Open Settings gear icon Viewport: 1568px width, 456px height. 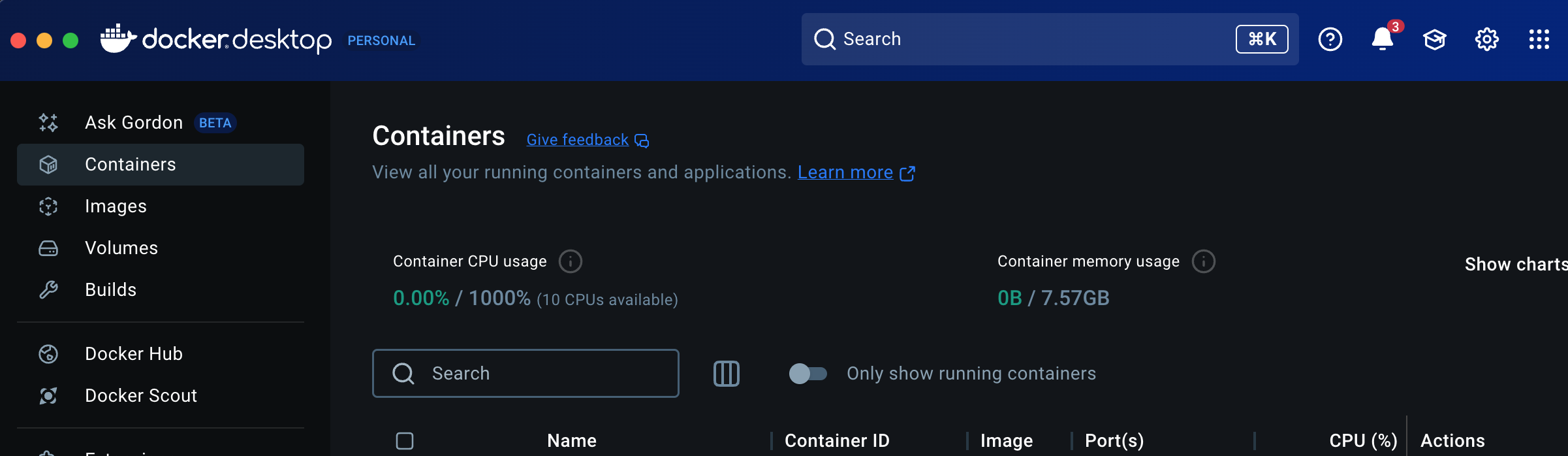[x=1486, y=39]
